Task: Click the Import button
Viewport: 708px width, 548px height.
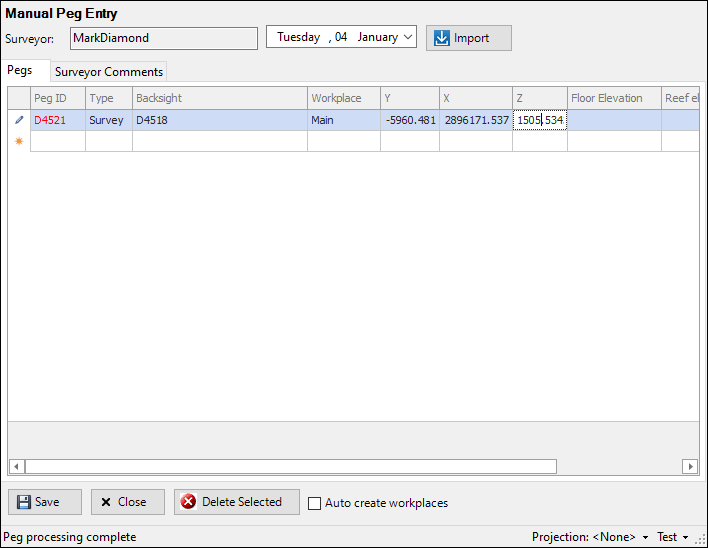Action: (469, 38)
